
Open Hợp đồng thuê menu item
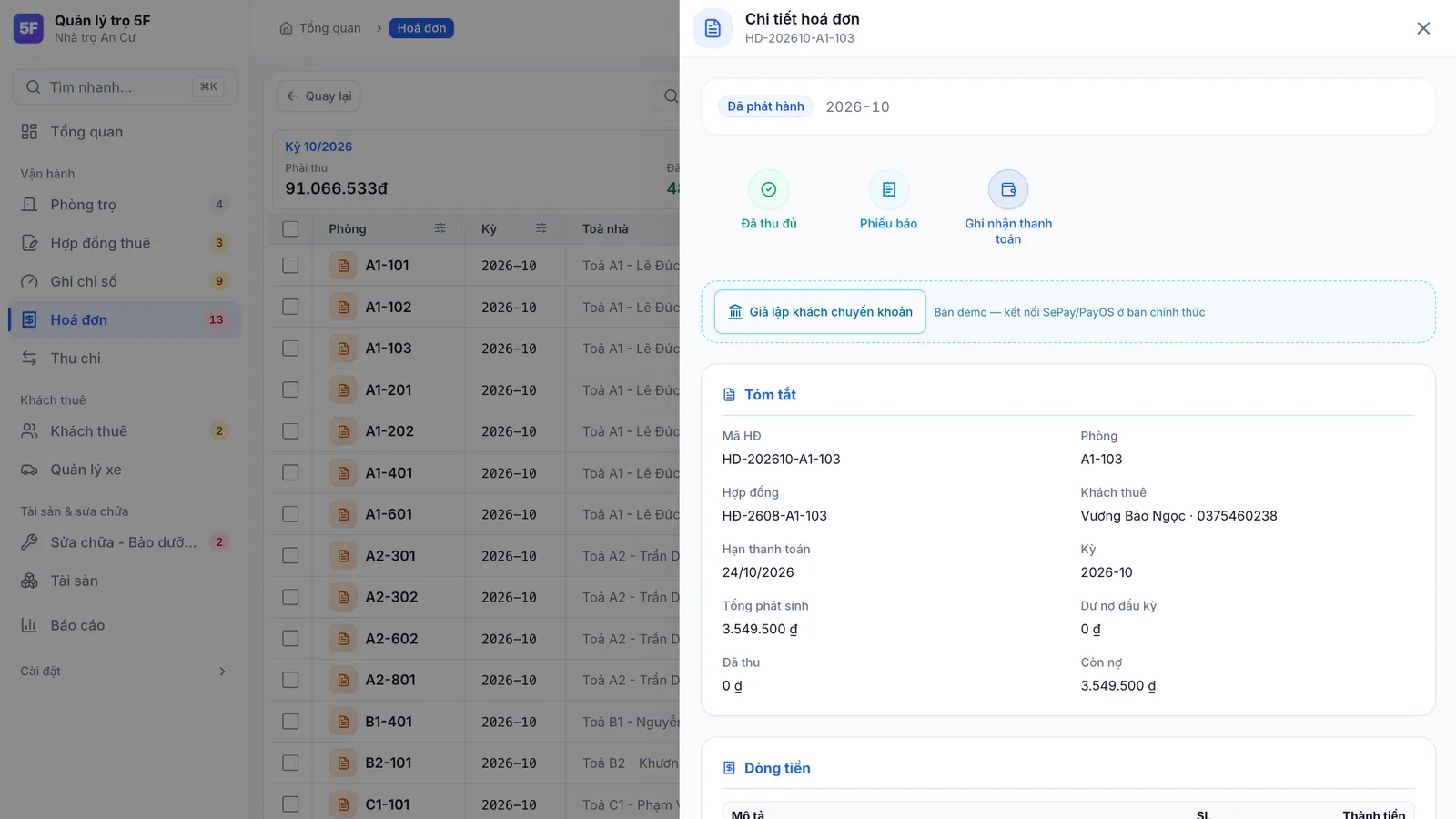[124, 243]
